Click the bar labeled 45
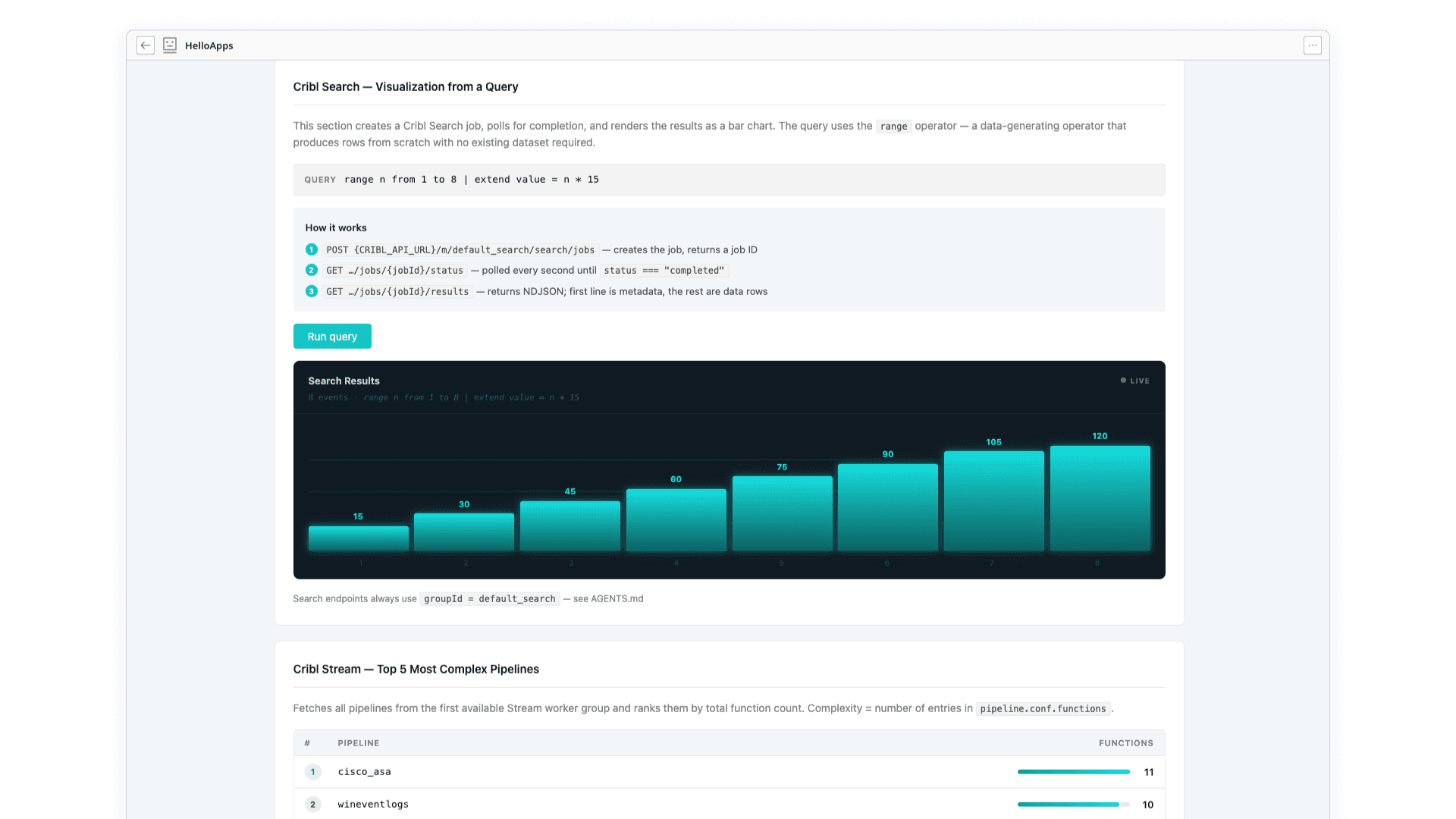 (x=570, y=526)
